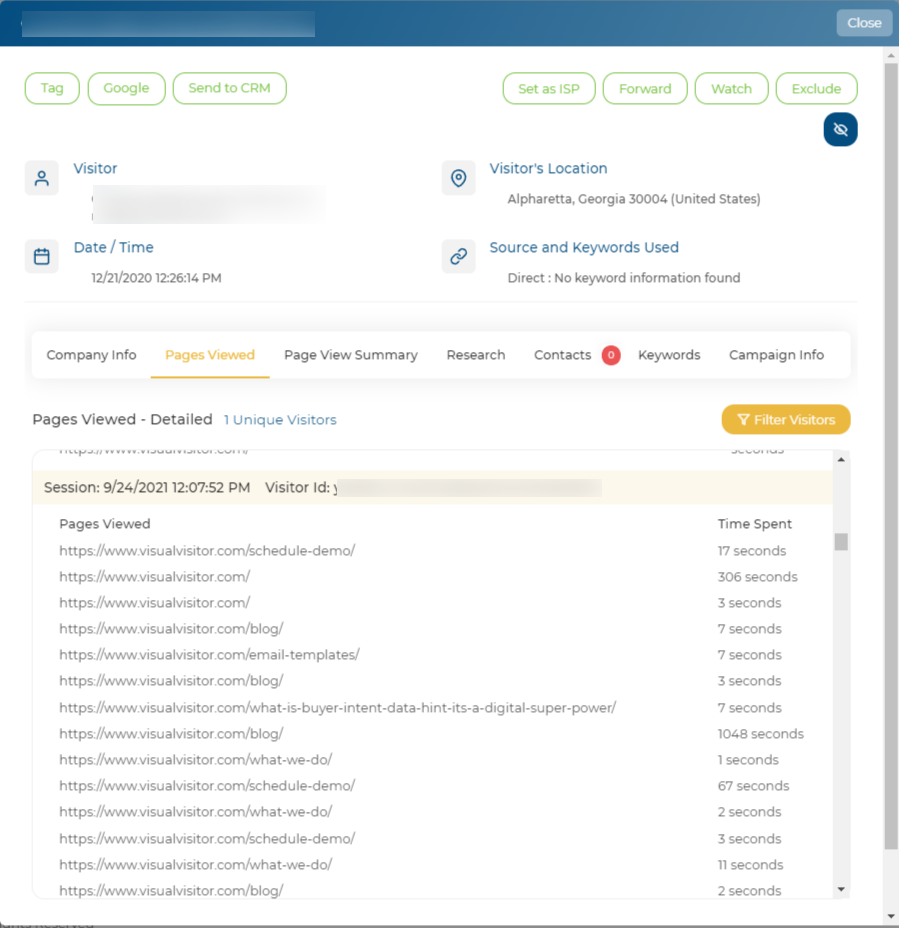
Task: Open the Campaign Info tab
Action: pos(776,355)
